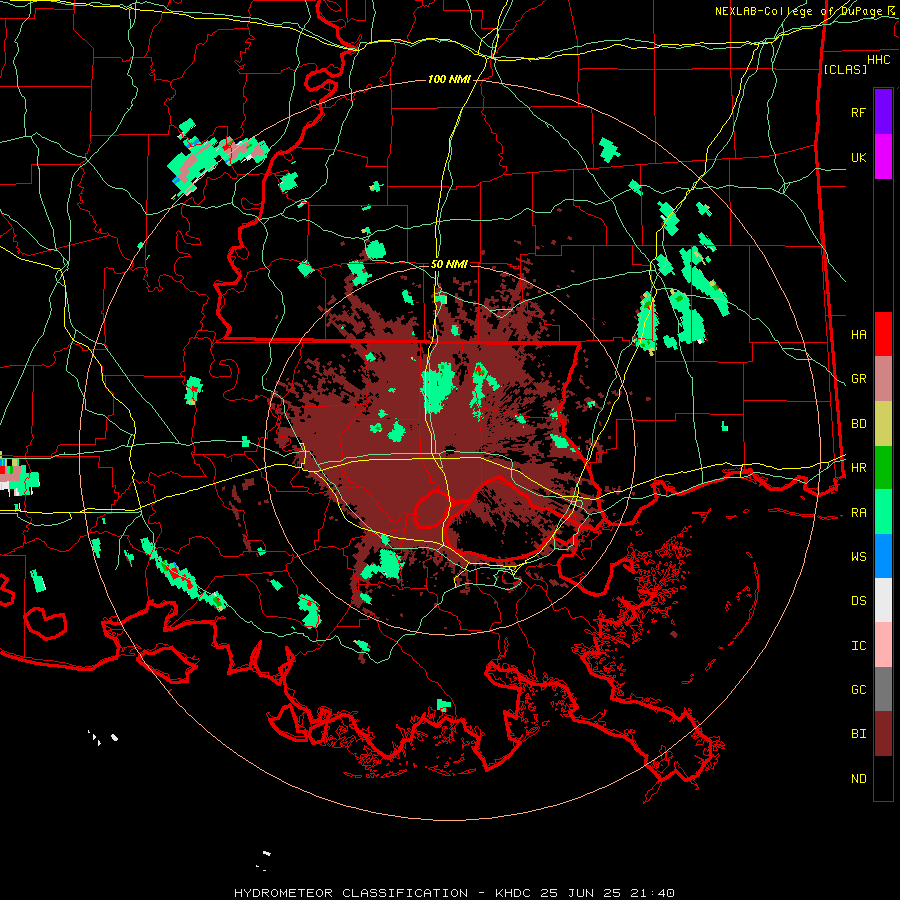Screen dimensions: 900x900
Task: Click the GC gray legend swatch
Action: [883, 689]
